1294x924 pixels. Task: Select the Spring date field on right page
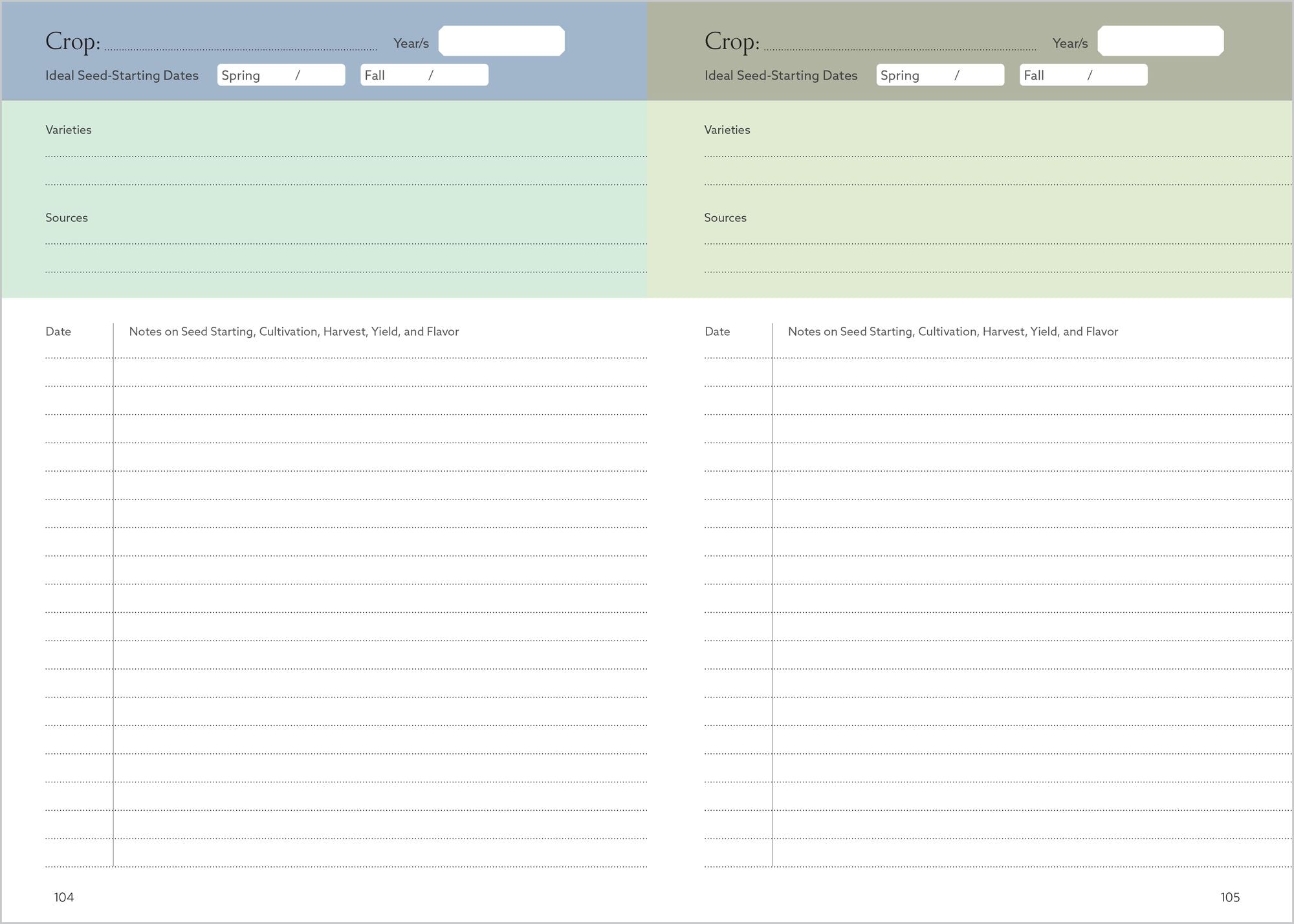click(940, 75)
